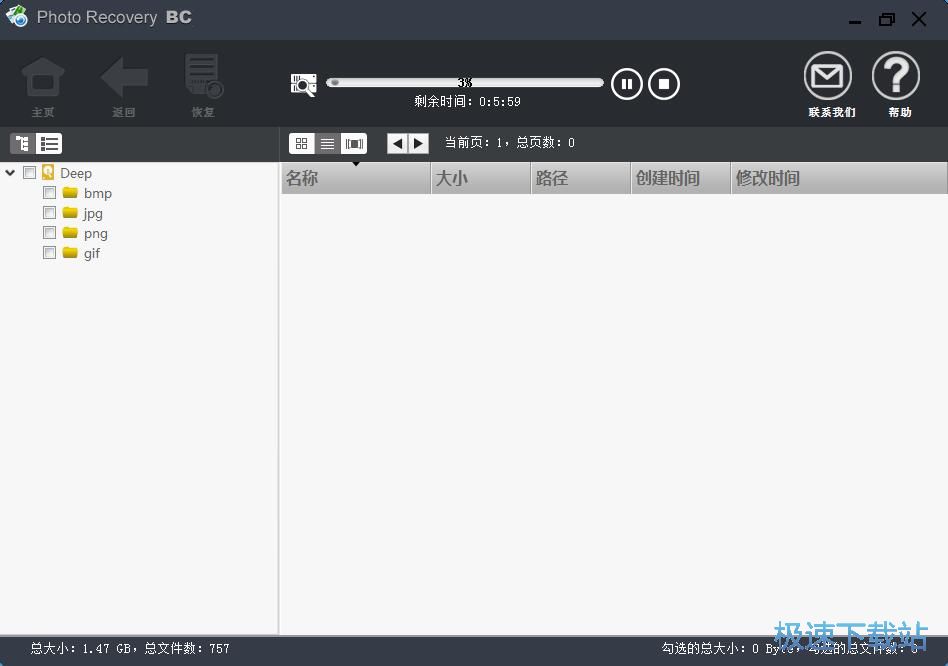948x666 pixels.
Task: Check the bmp folder checkbox
Action: coord(50,193)
